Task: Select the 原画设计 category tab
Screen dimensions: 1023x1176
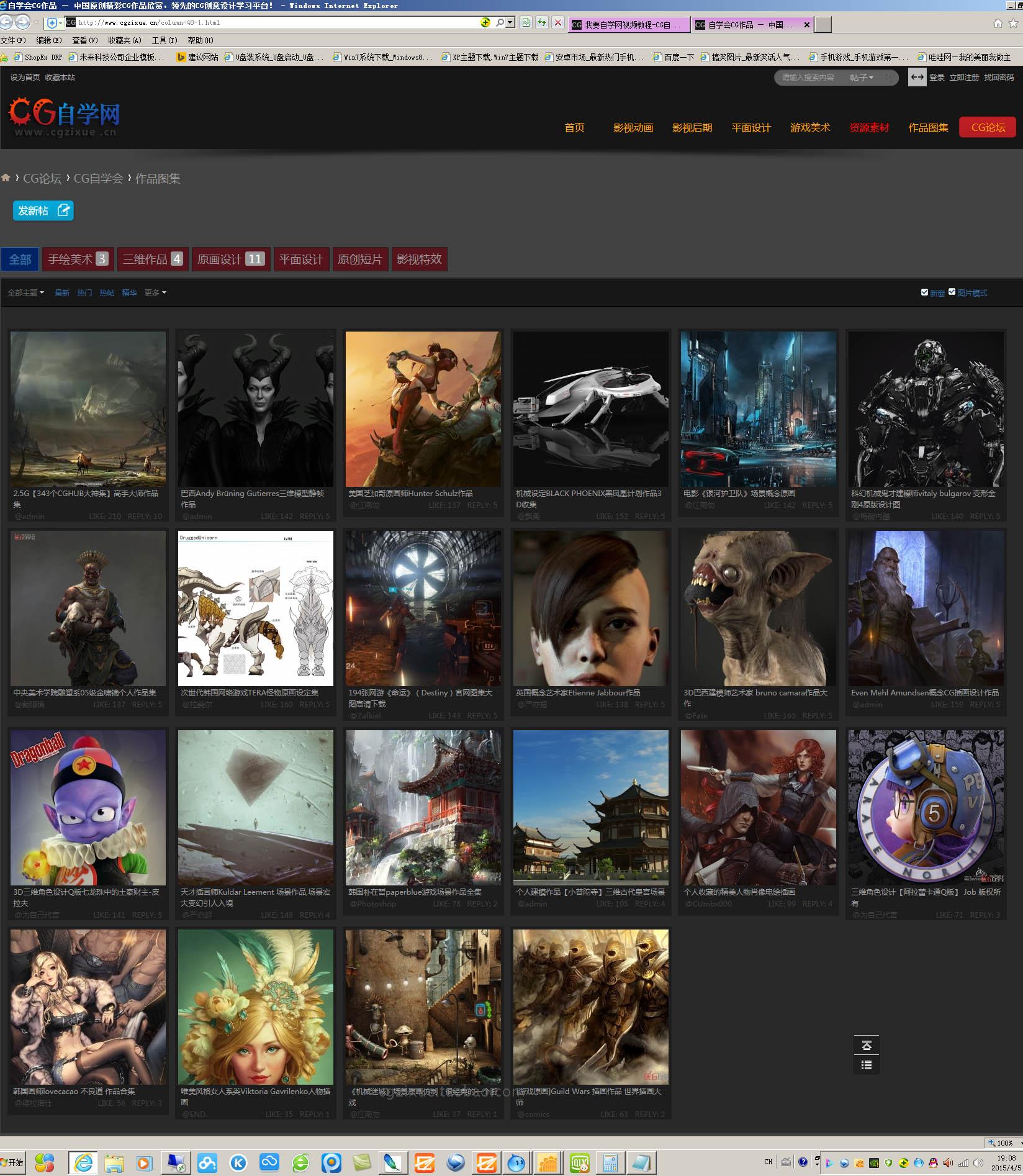Action: click(x=230, y=259)
